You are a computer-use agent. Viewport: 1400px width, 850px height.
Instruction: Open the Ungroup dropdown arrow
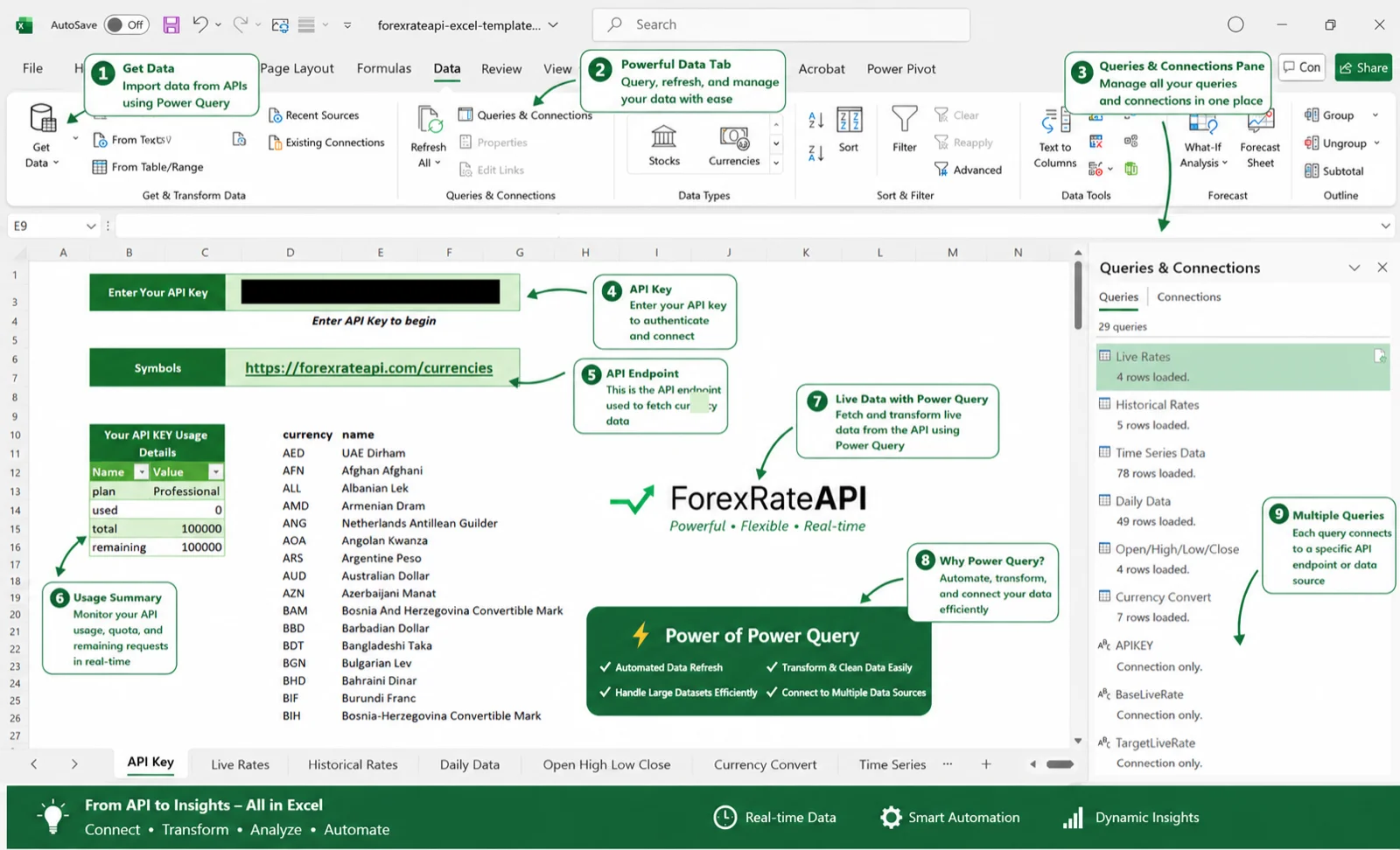[1376, 143]
